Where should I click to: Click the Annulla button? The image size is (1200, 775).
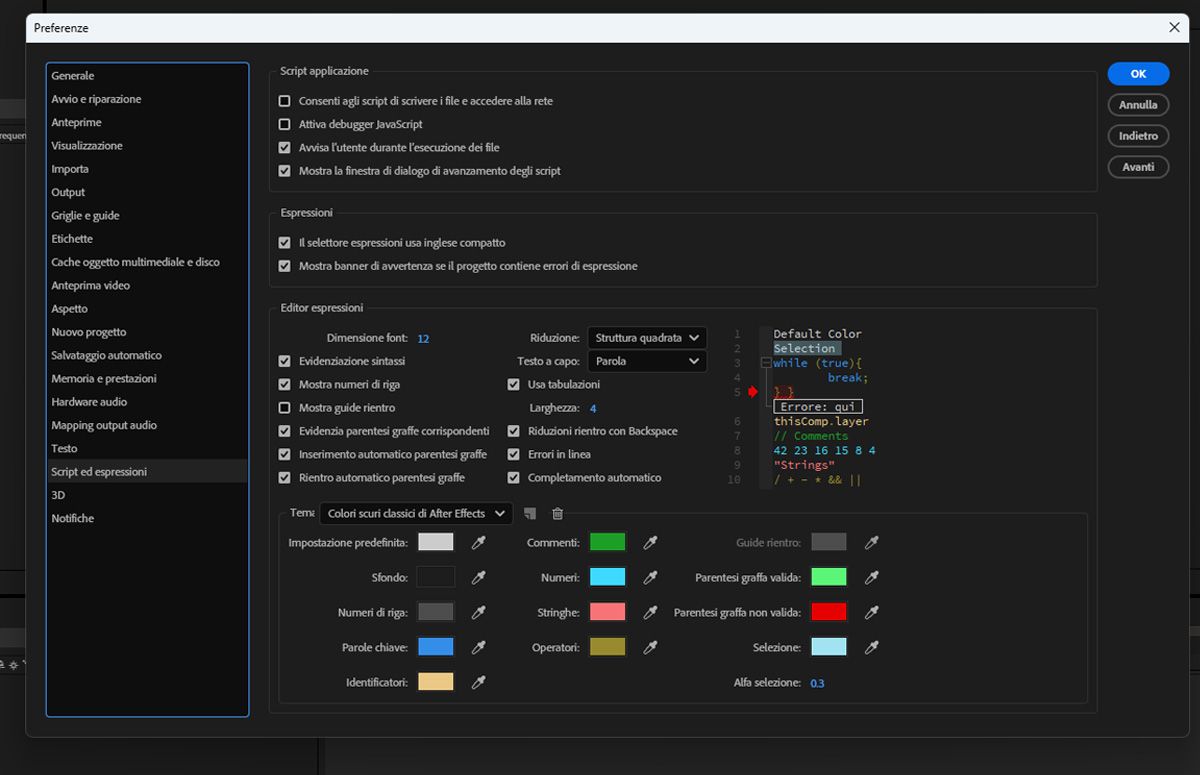(1138, 104)
